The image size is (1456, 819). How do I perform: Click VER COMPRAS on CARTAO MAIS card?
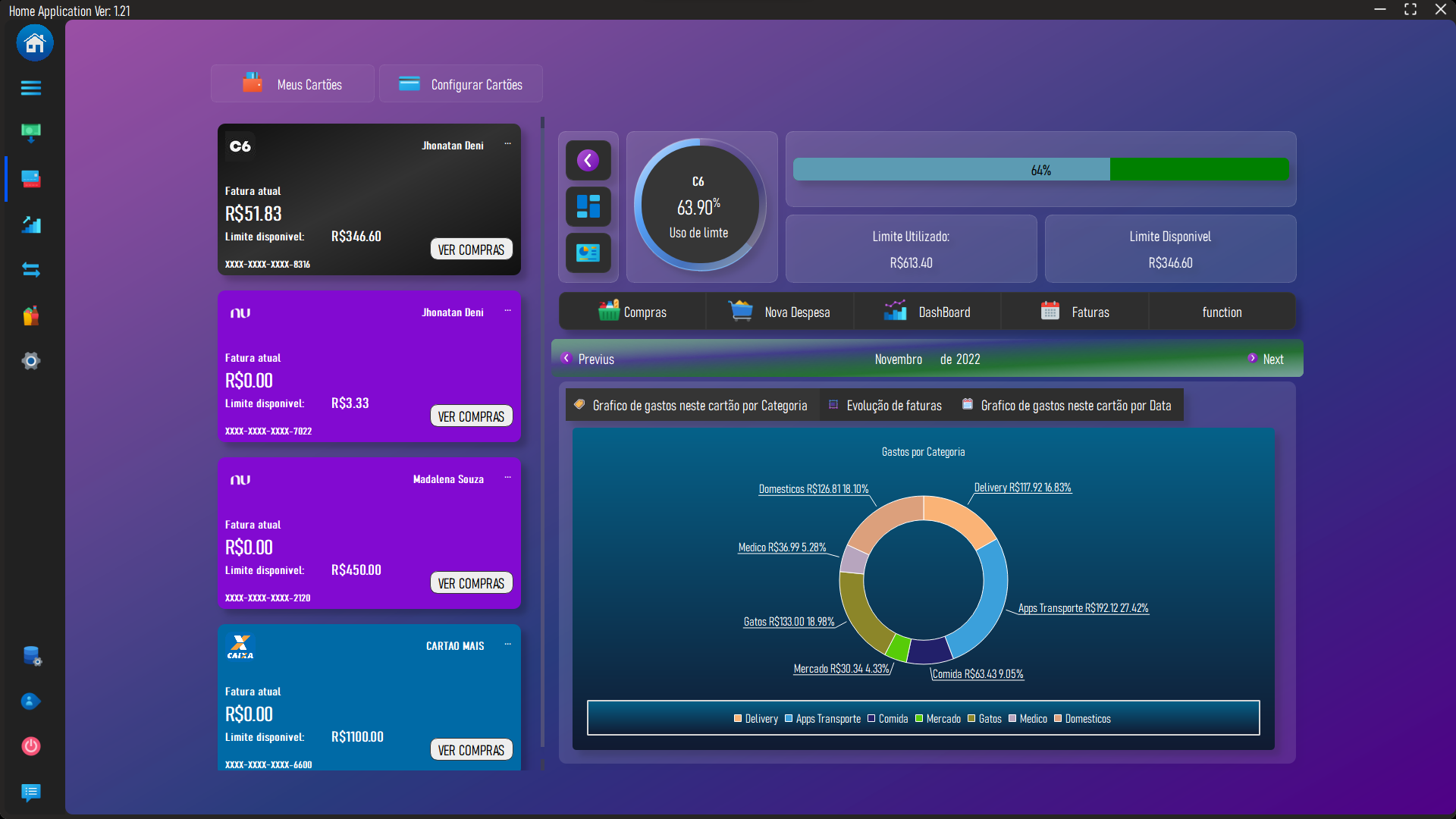[x=472, y=750]
